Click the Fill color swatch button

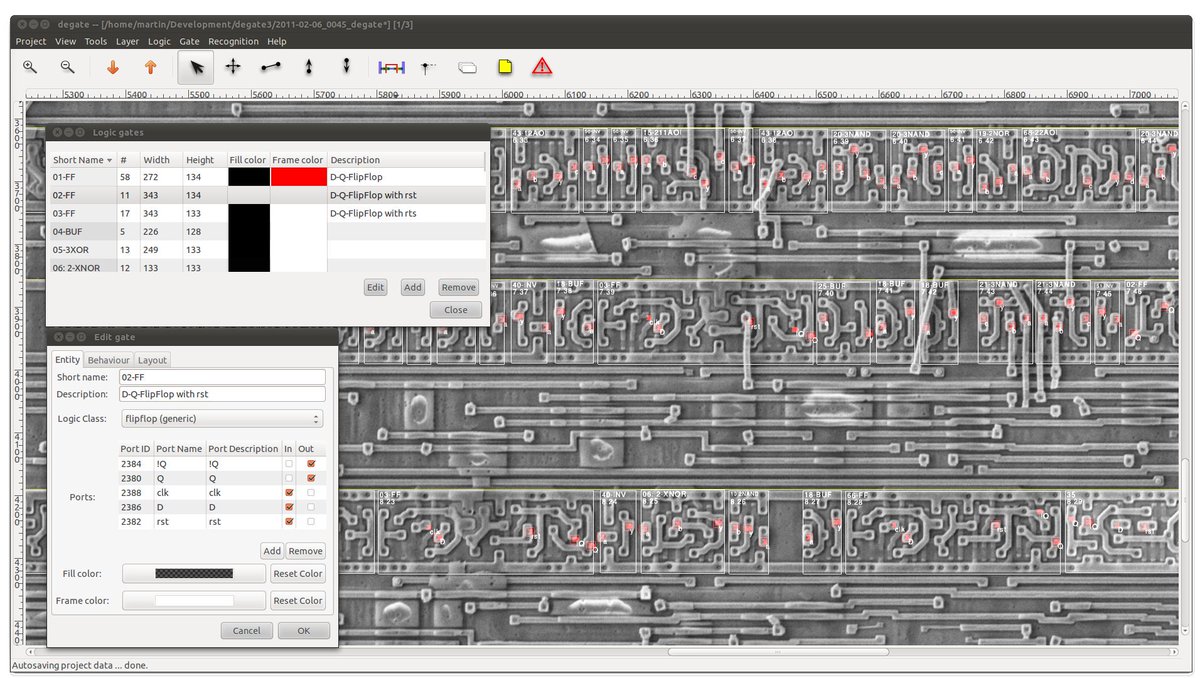(x=194, y=573)
